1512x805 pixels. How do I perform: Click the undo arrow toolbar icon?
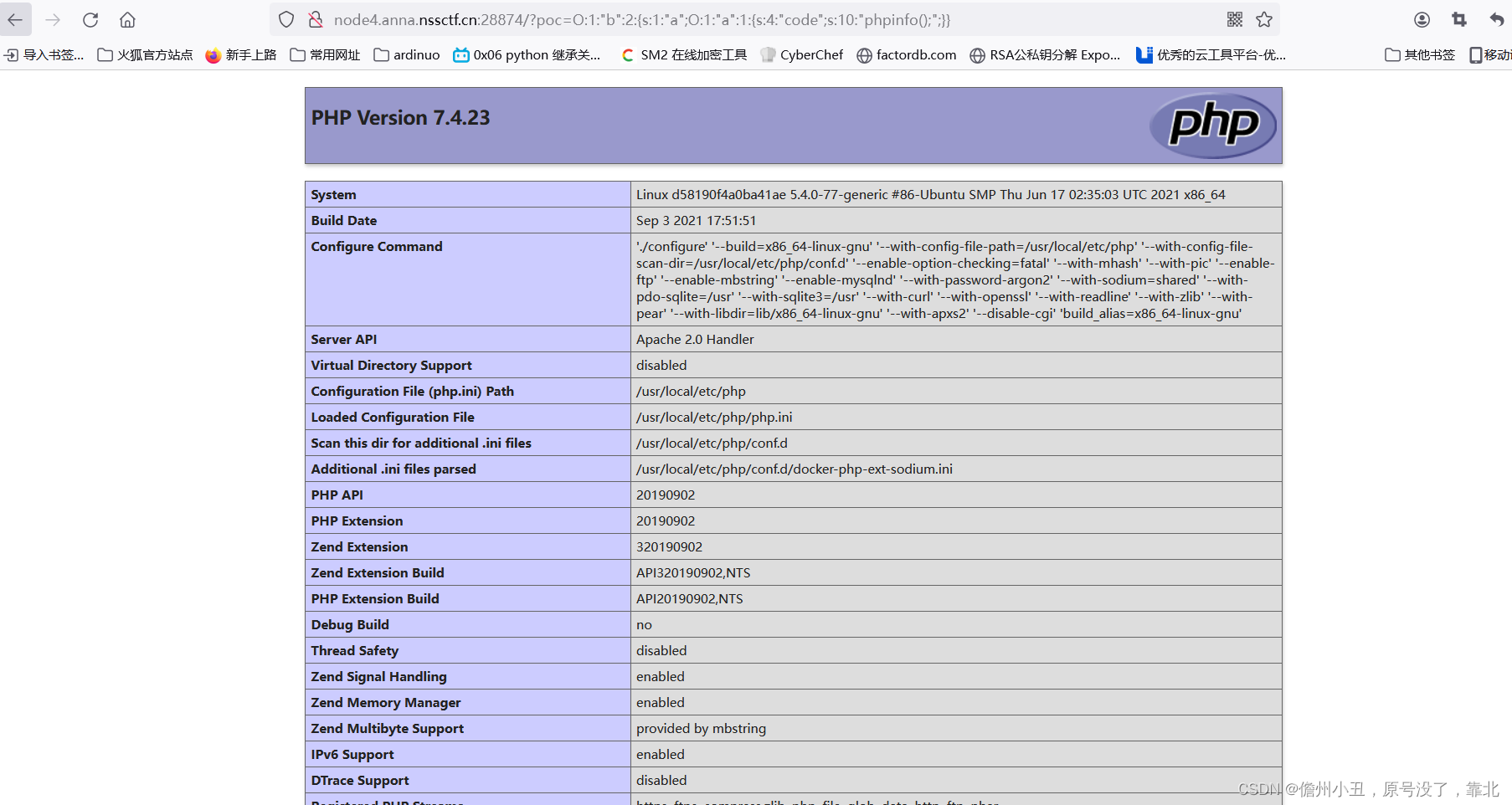1497,19
